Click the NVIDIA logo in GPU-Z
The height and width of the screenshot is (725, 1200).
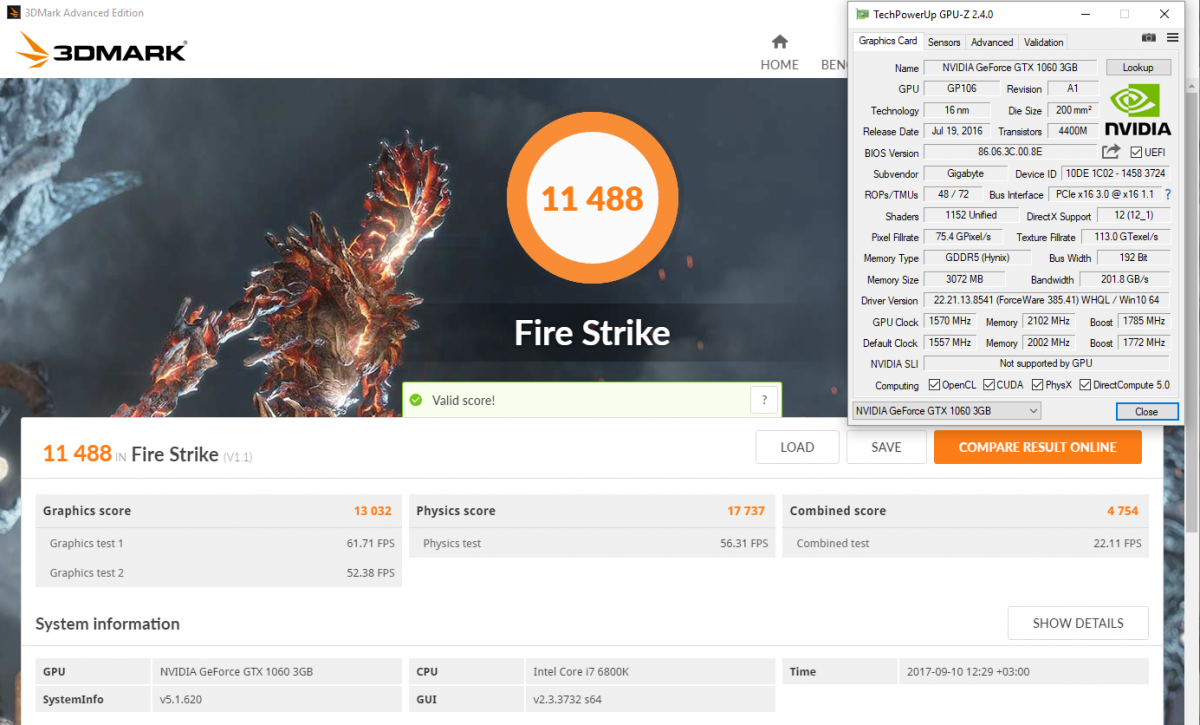click(1137, 109)
